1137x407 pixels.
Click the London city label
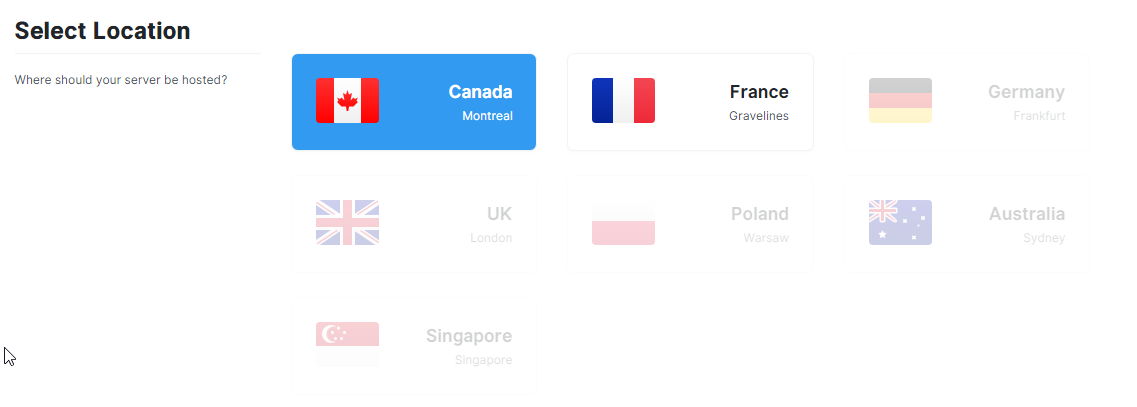pyautogui.click(x=491, y=238)
